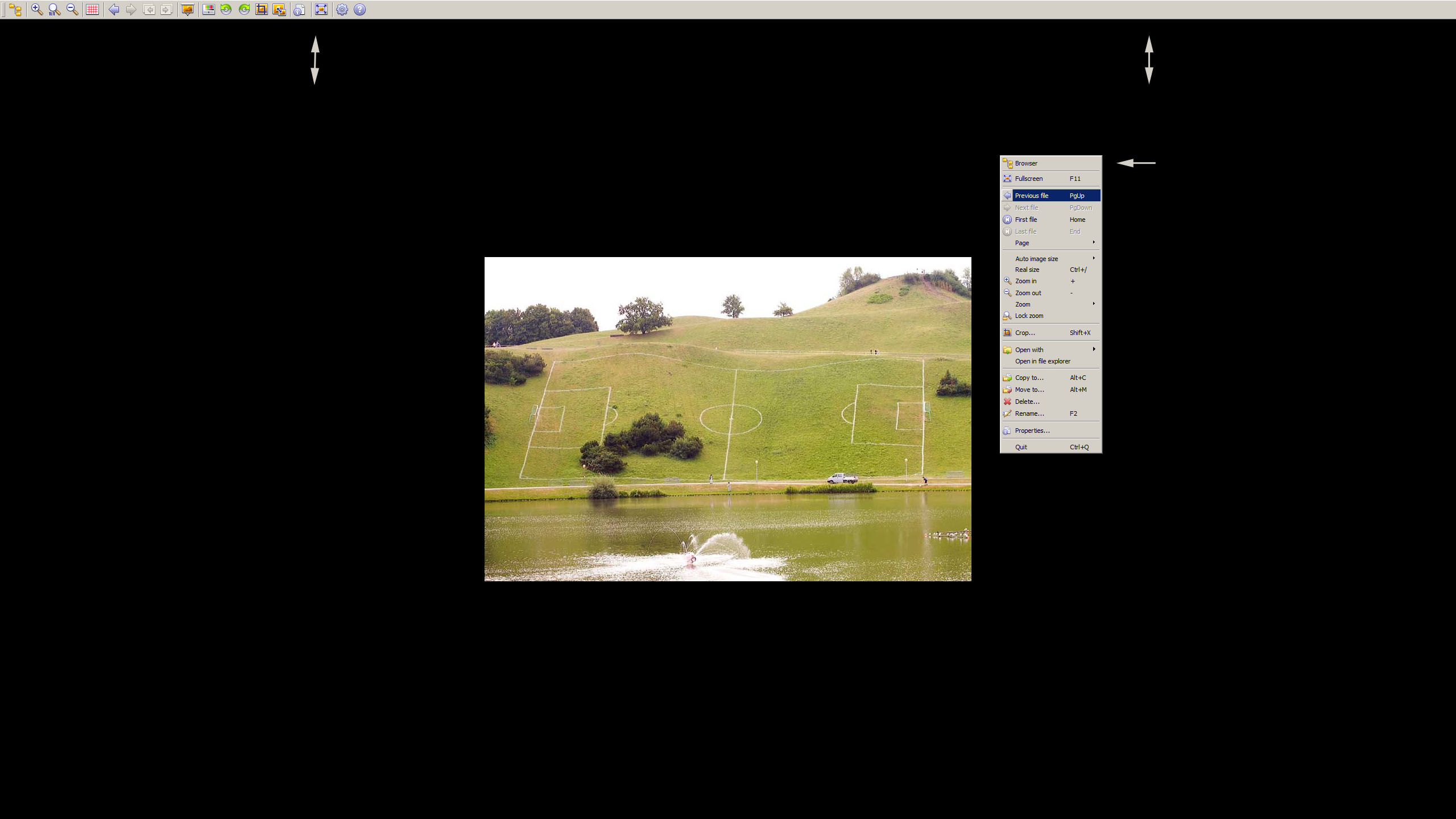Toggle the grid overlay icon

tap(92, 10)
